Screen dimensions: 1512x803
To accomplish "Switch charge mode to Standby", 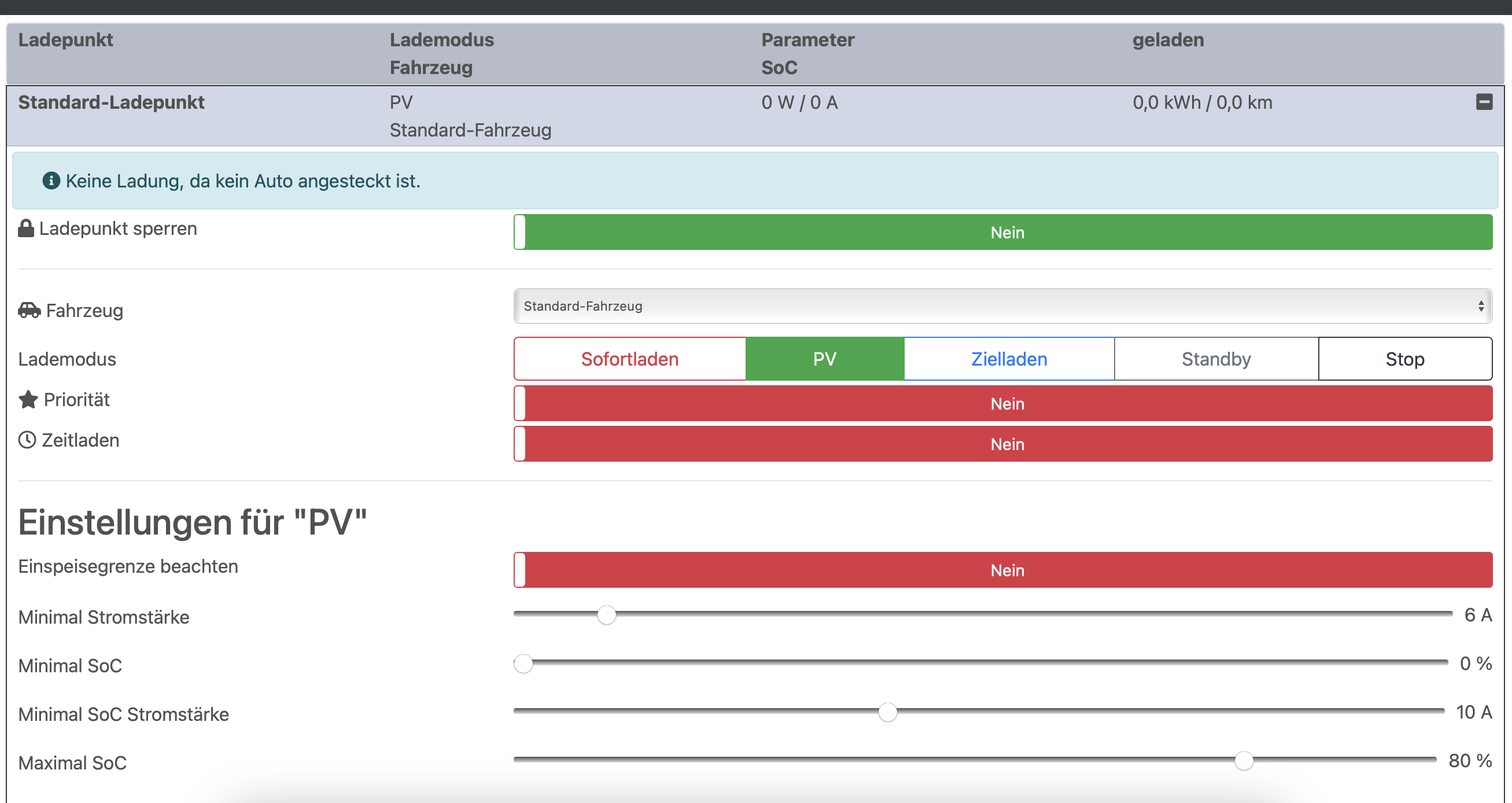I will click(1216, 359).
